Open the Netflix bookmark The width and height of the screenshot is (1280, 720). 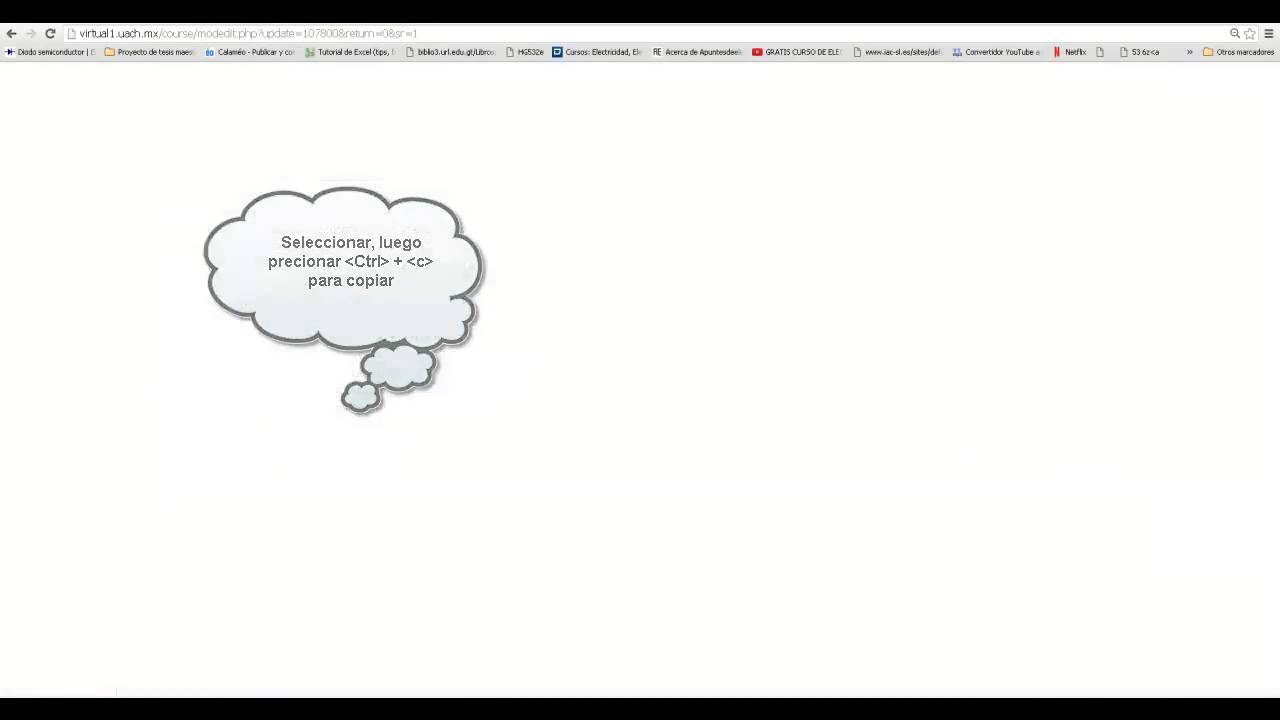1070,52
